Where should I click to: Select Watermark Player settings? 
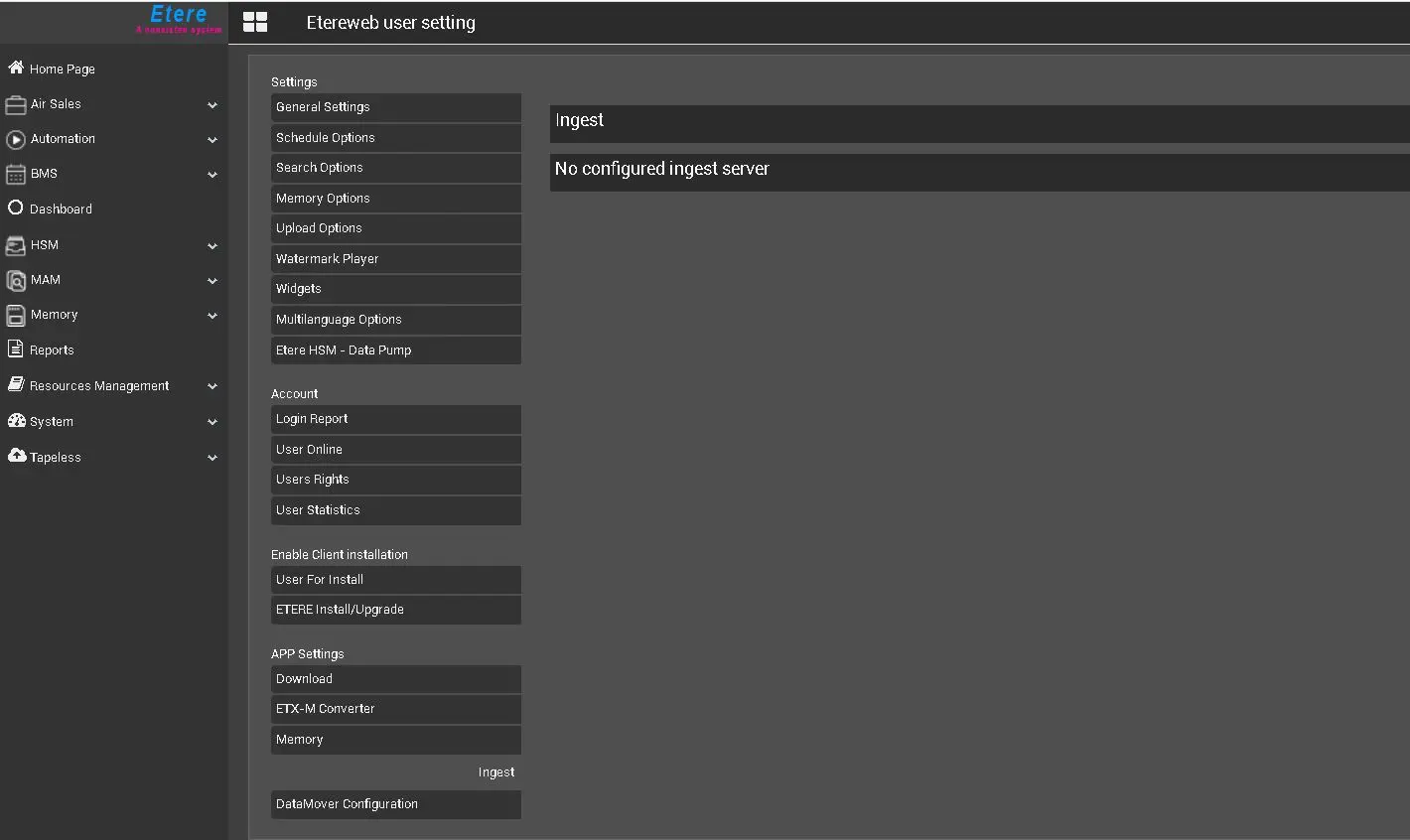tap(395, 259)
